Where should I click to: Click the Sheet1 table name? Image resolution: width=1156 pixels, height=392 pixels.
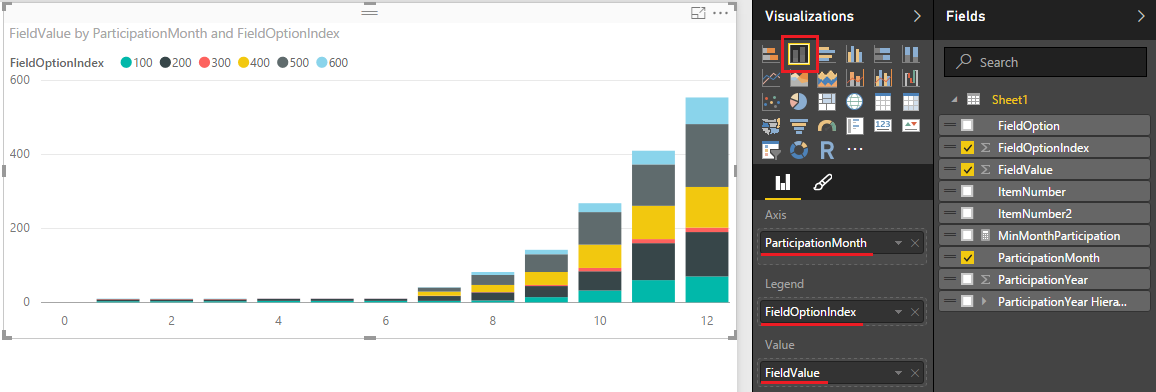point(1009,100)
